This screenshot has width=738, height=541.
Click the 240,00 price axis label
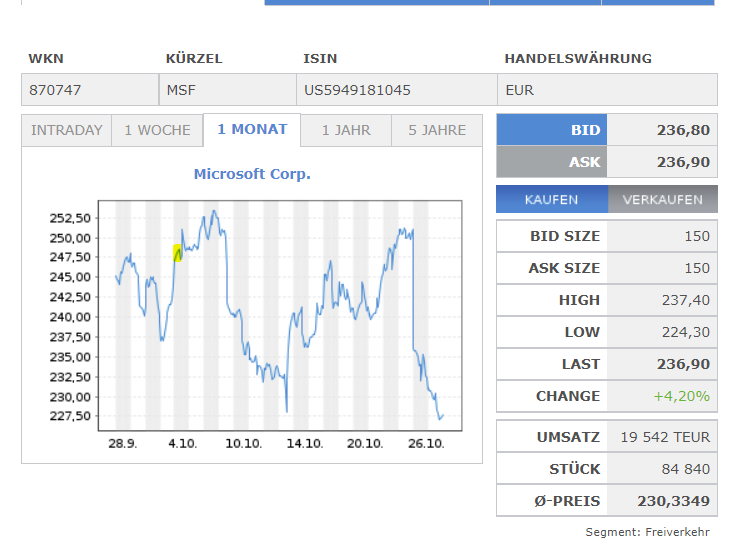click(x=70, y=317)
